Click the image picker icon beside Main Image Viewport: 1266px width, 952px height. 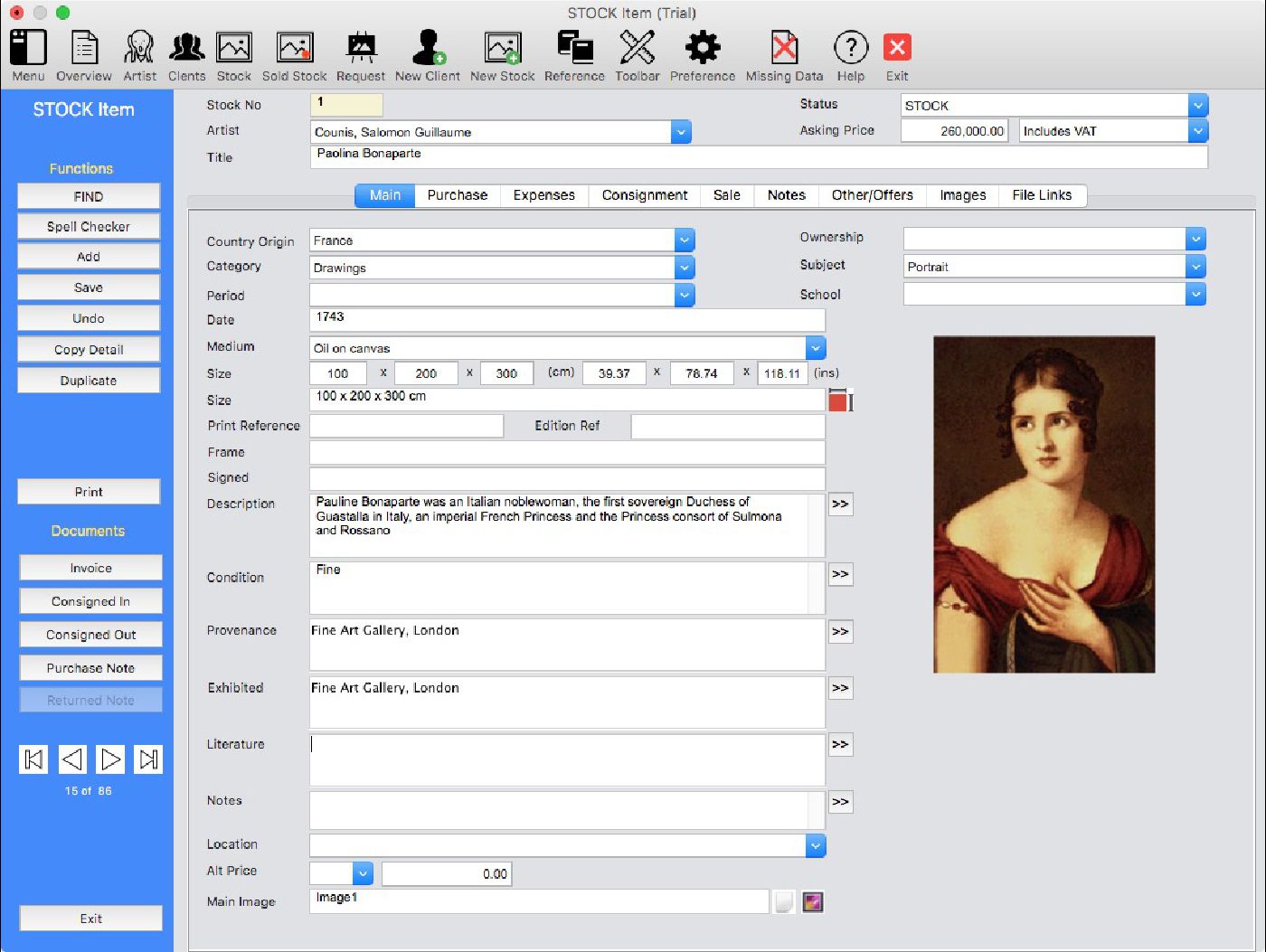(x=813, y=901)
